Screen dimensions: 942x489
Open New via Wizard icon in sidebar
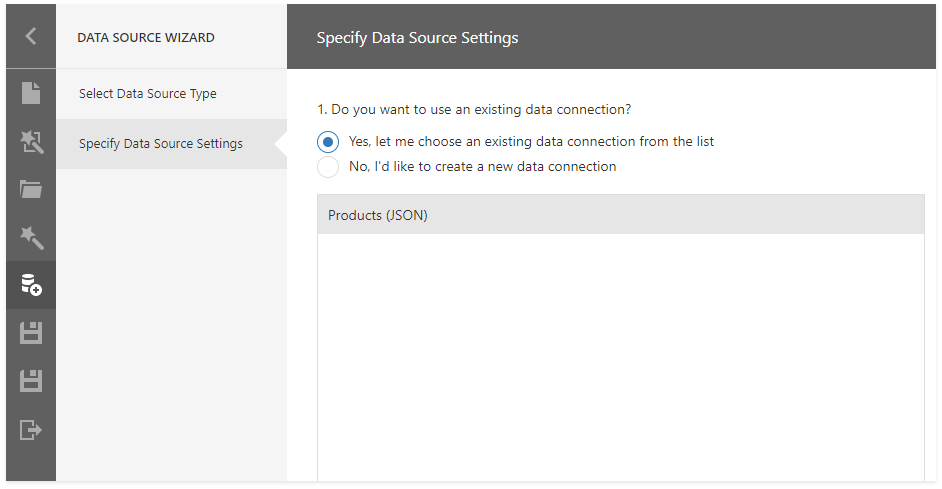(31, 142)
